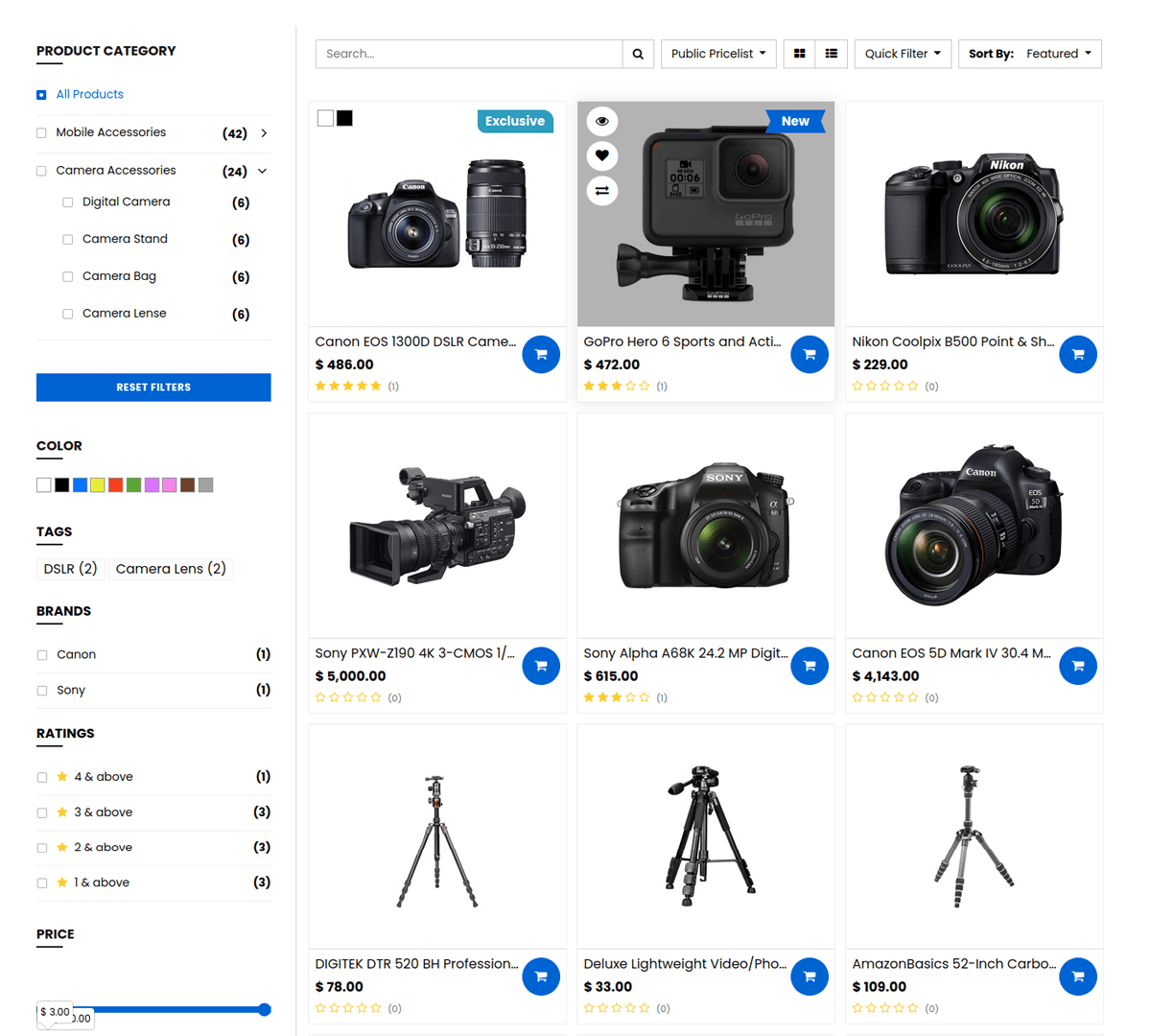
Task: Check the Mobile Accessories category
Action: (x=41, y=133)
